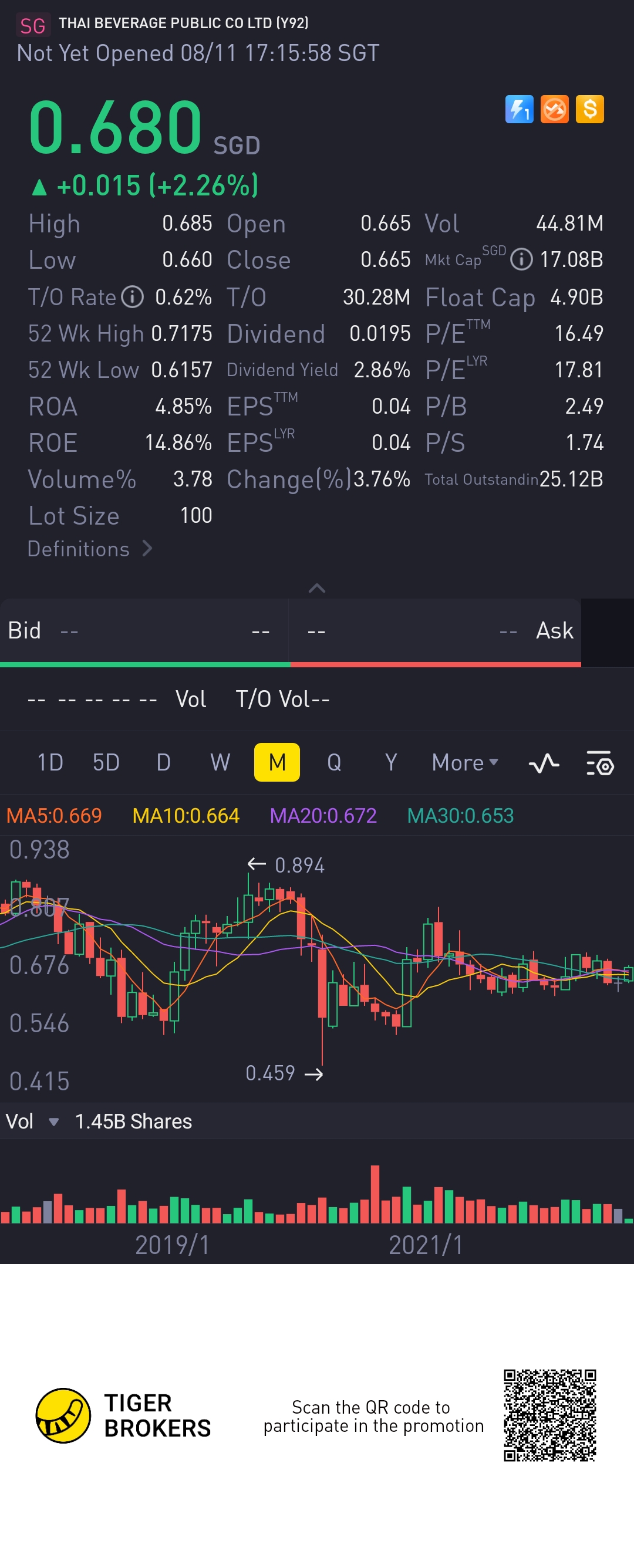This screenshot has height=1568, width=634.
Task: Tap the blue lightning quick-trade icon
Action: point(519,110)
